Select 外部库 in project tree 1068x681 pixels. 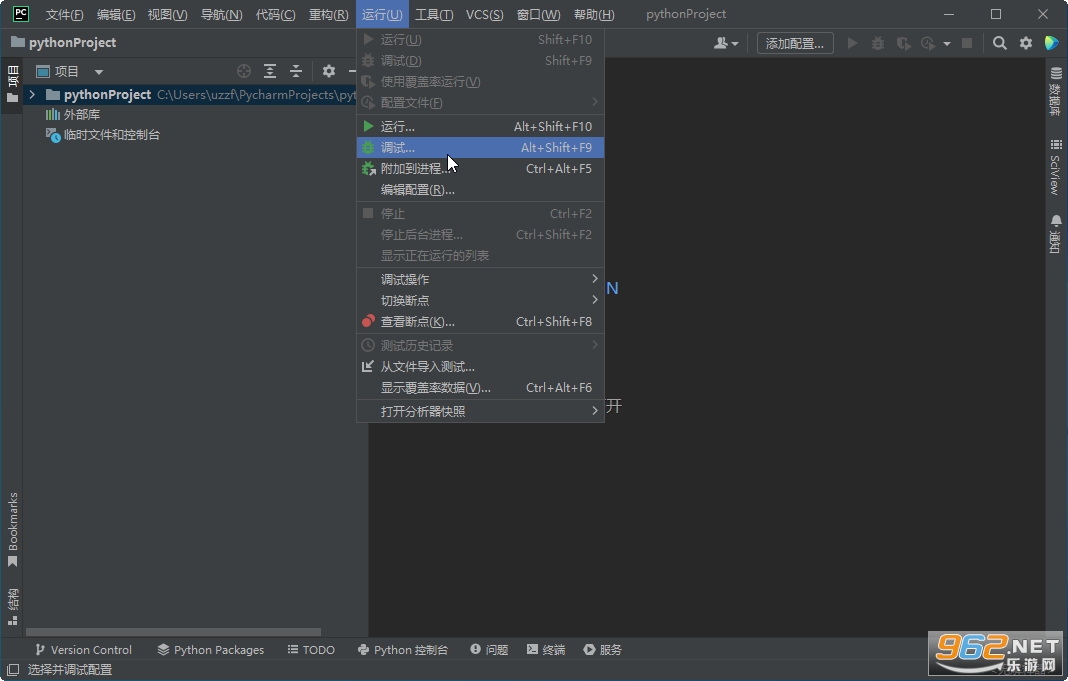pos(73,114)
